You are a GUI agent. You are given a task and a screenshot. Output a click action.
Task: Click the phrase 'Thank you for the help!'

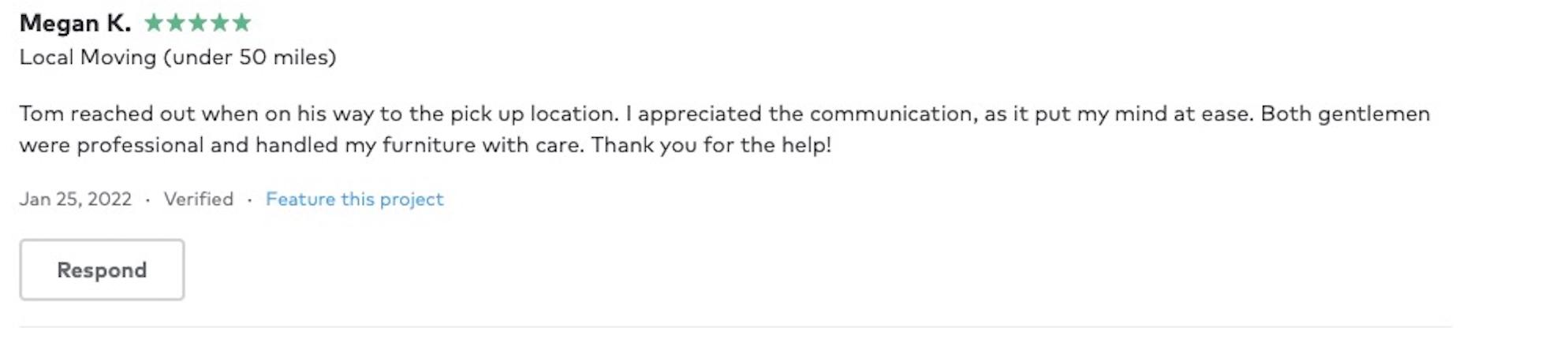[x=711, y=146]
